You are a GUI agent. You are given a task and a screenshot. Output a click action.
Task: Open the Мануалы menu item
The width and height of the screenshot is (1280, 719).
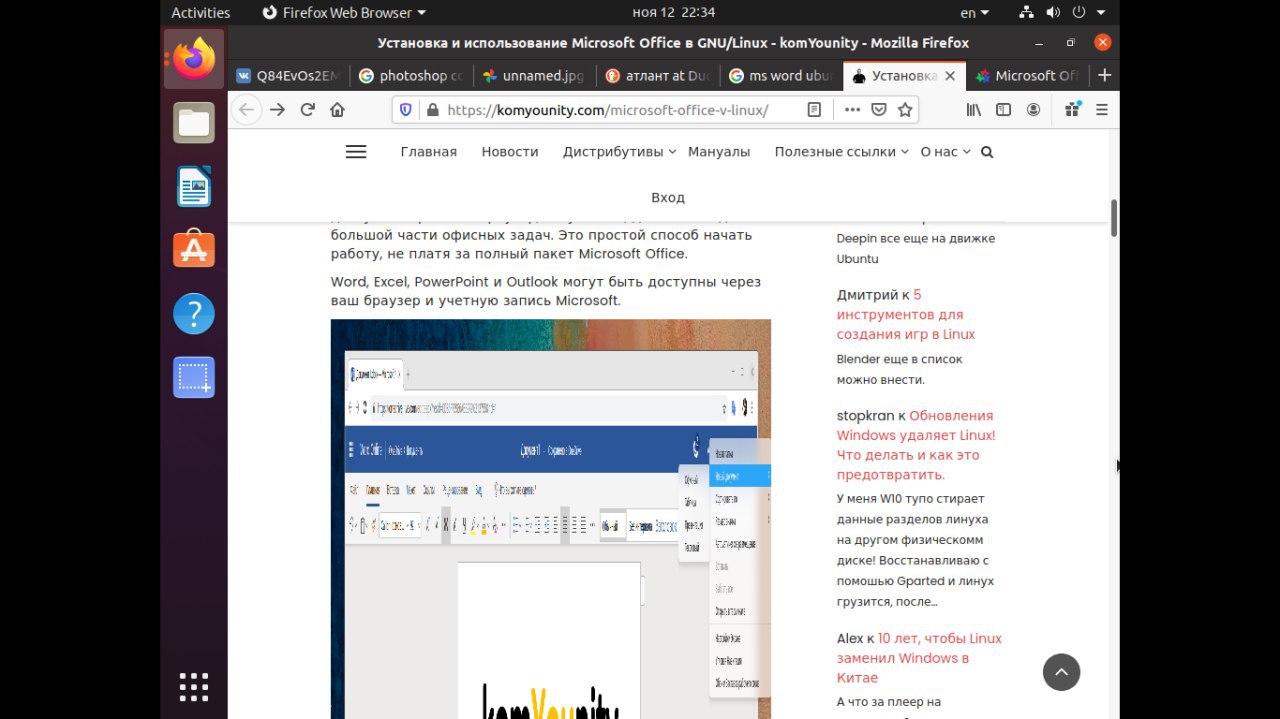pyautogui.click(x=719, y=152)
